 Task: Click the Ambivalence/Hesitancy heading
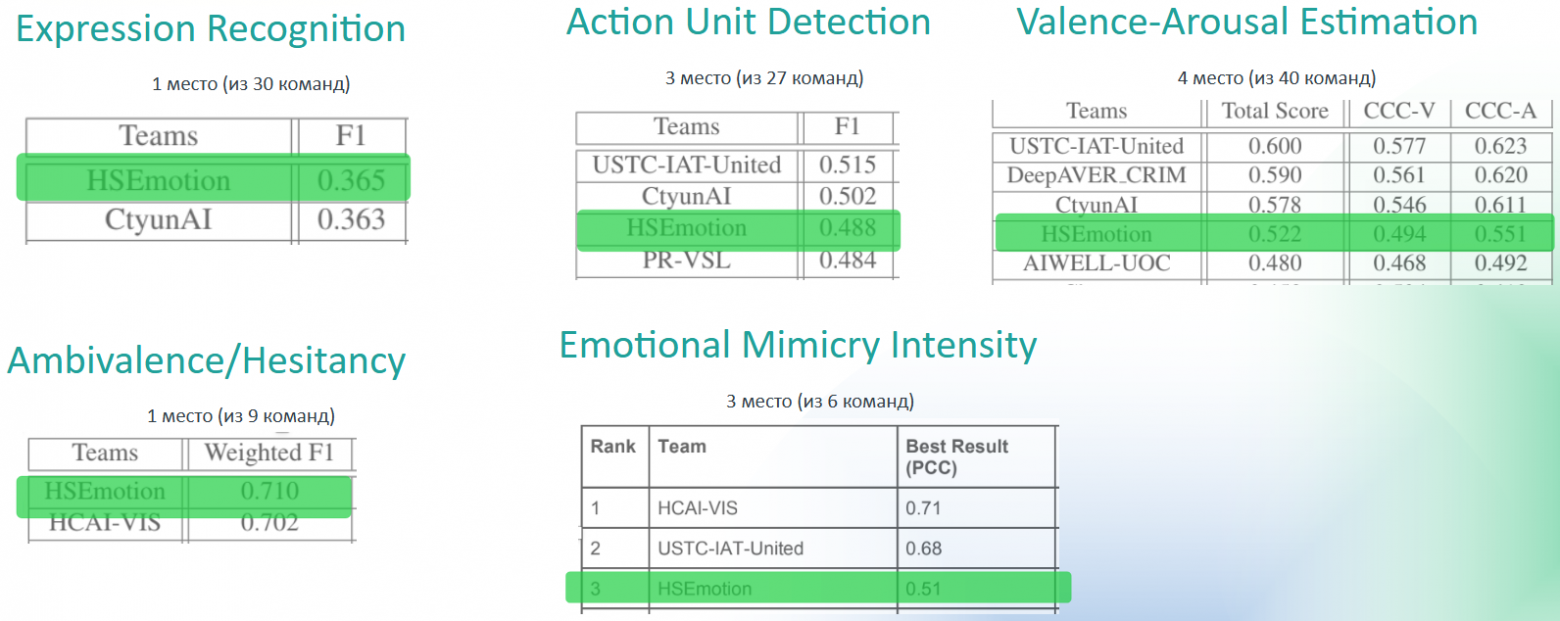click(x=206, y=361)
